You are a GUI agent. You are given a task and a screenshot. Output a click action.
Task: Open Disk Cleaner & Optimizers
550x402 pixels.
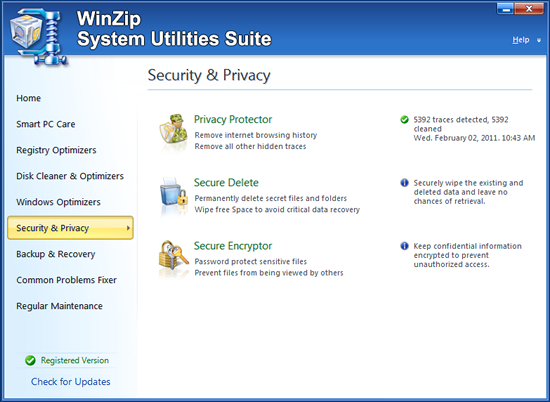tap(70, 176)
